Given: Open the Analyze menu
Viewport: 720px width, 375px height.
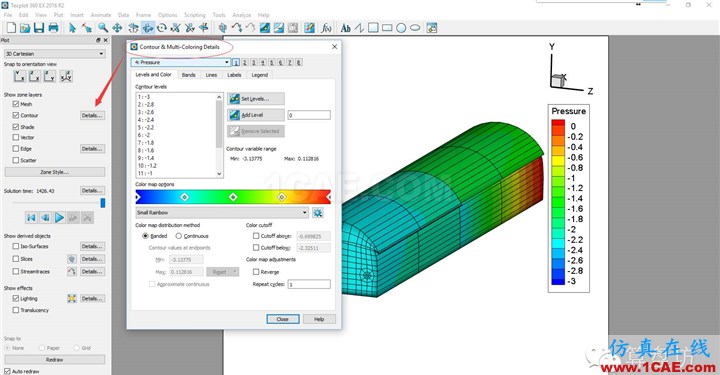Looking at the screenshot, I should click(x=242, y=15).
